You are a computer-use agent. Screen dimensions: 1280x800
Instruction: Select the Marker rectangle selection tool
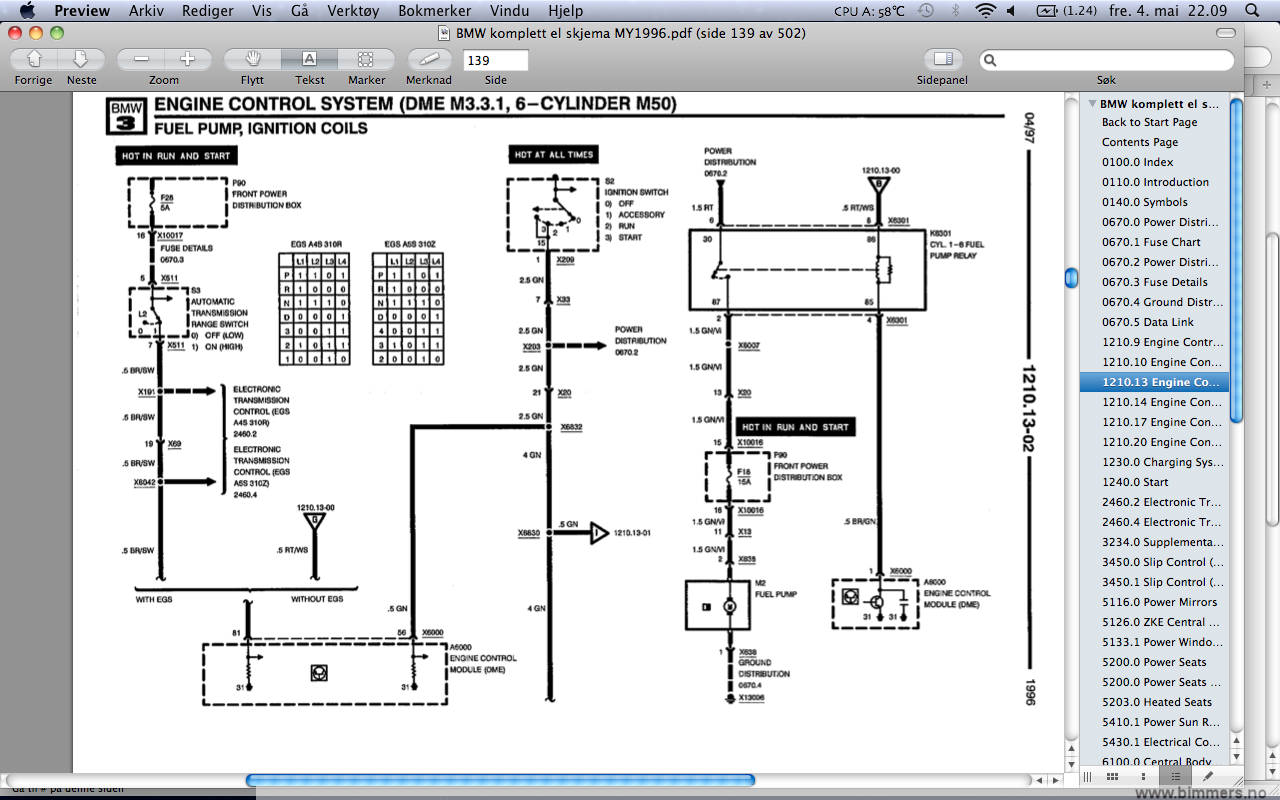(366, 59)
